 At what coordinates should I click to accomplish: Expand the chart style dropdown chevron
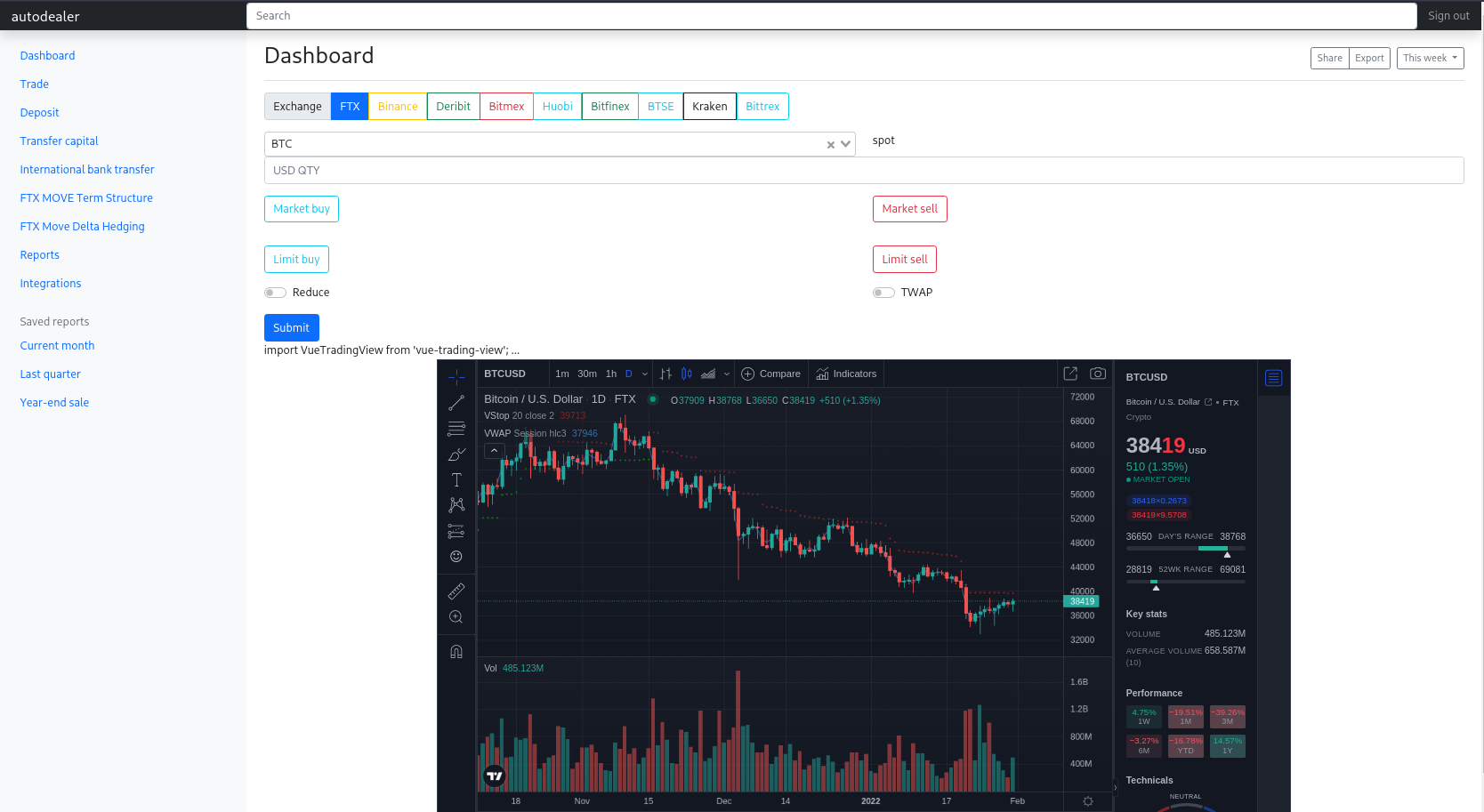(x=726, y=374)
